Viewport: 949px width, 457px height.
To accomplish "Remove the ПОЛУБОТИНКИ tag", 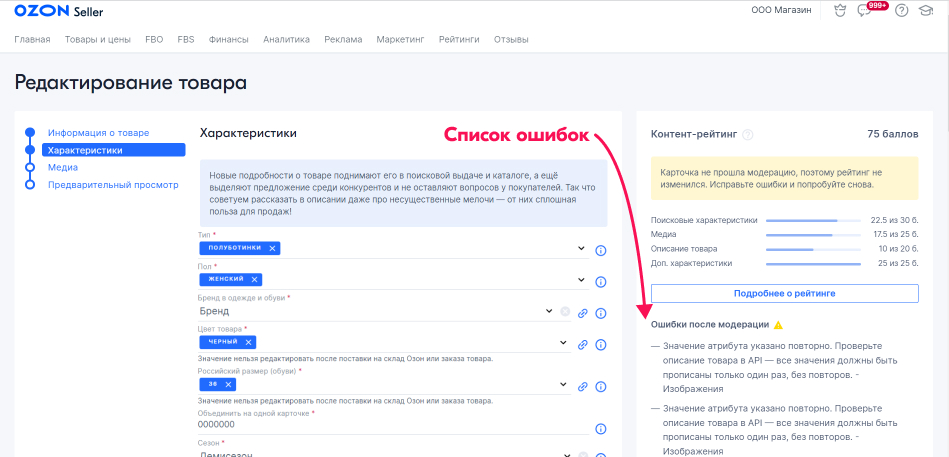I will pos(272,248).
